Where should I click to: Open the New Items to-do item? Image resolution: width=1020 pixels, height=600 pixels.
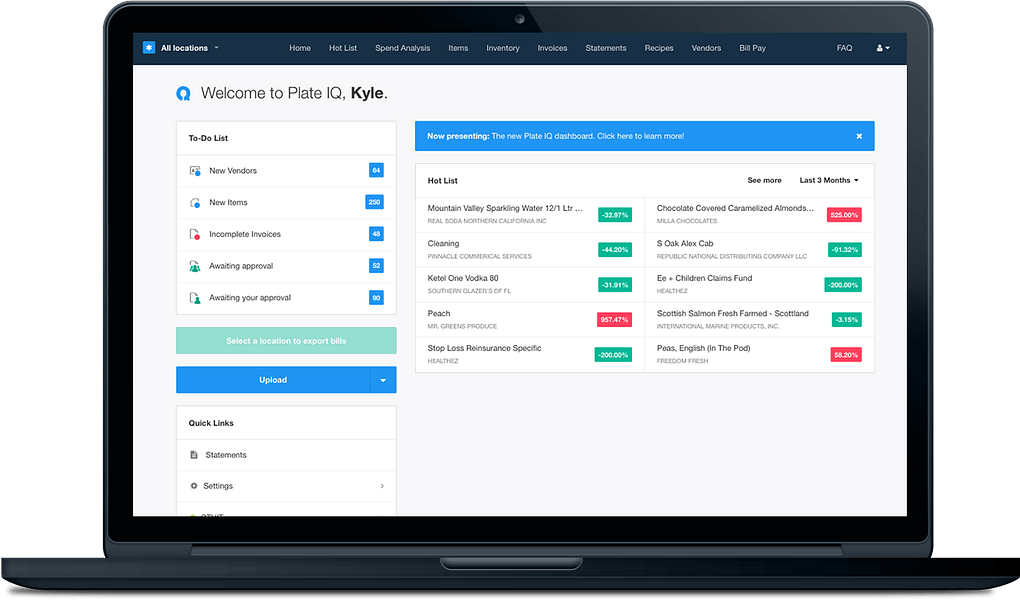(286, 202)
